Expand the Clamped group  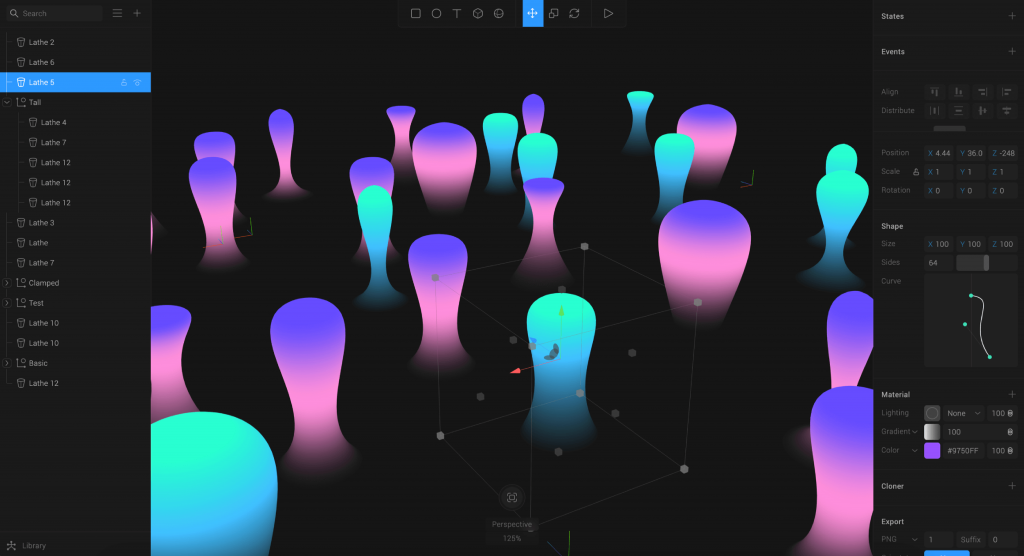point(7,283)
